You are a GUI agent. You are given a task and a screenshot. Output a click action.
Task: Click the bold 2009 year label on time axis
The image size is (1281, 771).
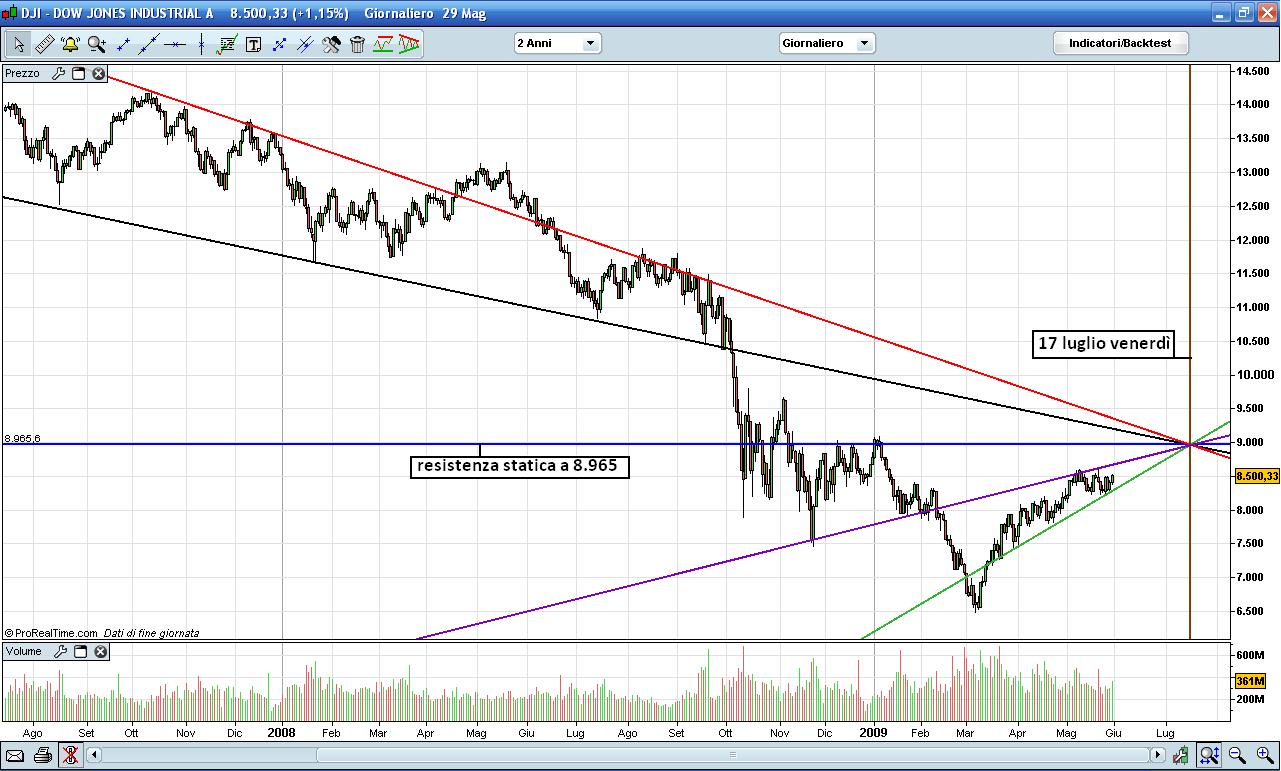point(874,732)
